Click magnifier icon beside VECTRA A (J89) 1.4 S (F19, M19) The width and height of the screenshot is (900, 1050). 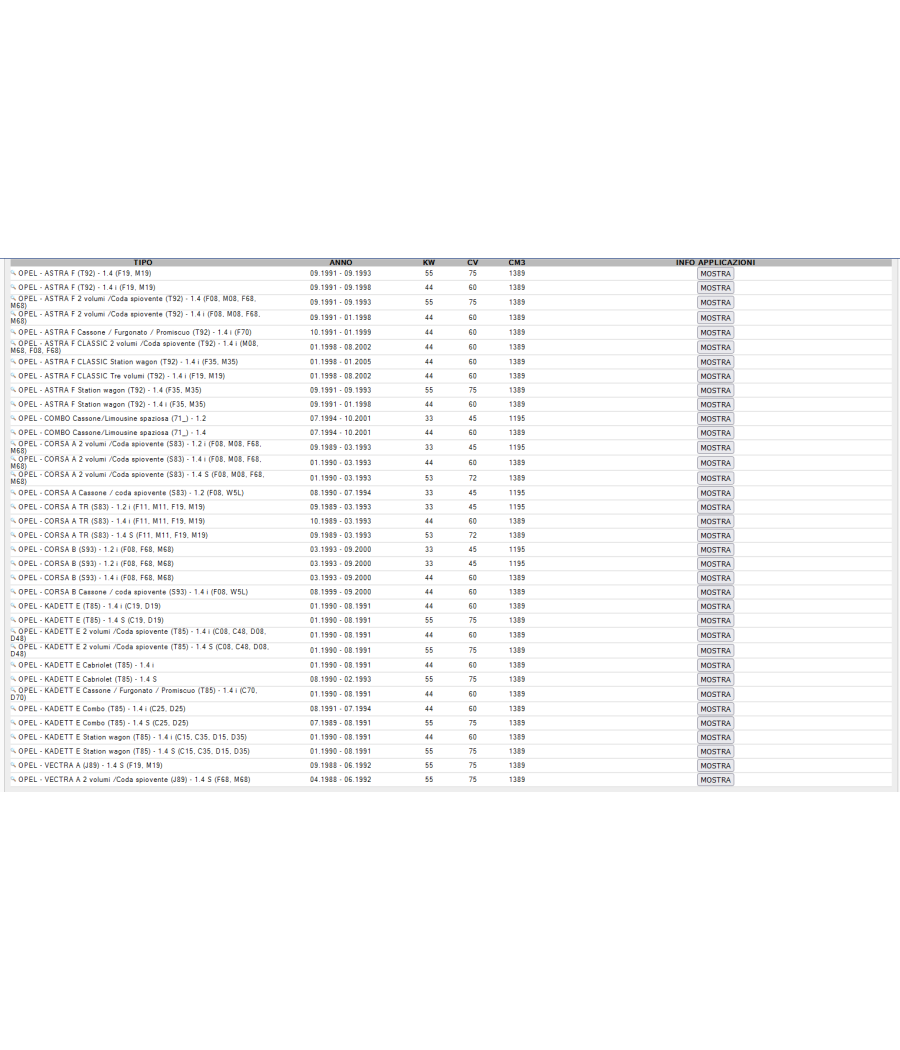click(13, 765)
